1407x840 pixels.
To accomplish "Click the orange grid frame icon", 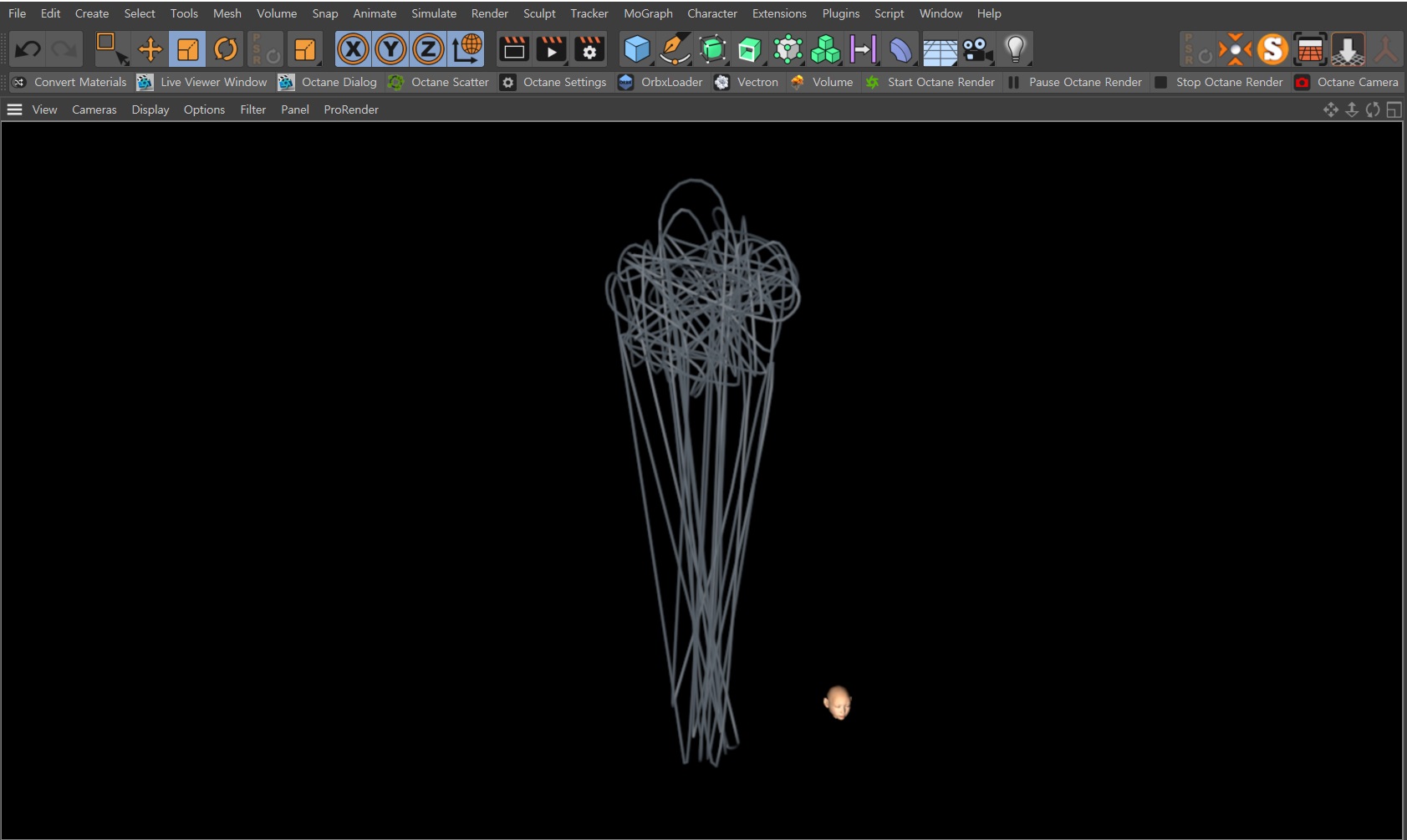I will [x=1310, y=49].
